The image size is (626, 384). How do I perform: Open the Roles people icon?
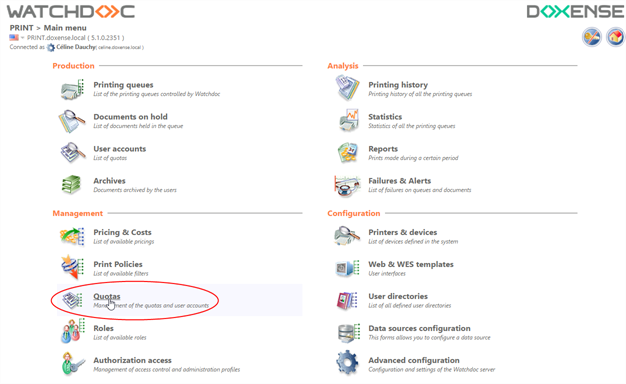[x=73, y=332]
